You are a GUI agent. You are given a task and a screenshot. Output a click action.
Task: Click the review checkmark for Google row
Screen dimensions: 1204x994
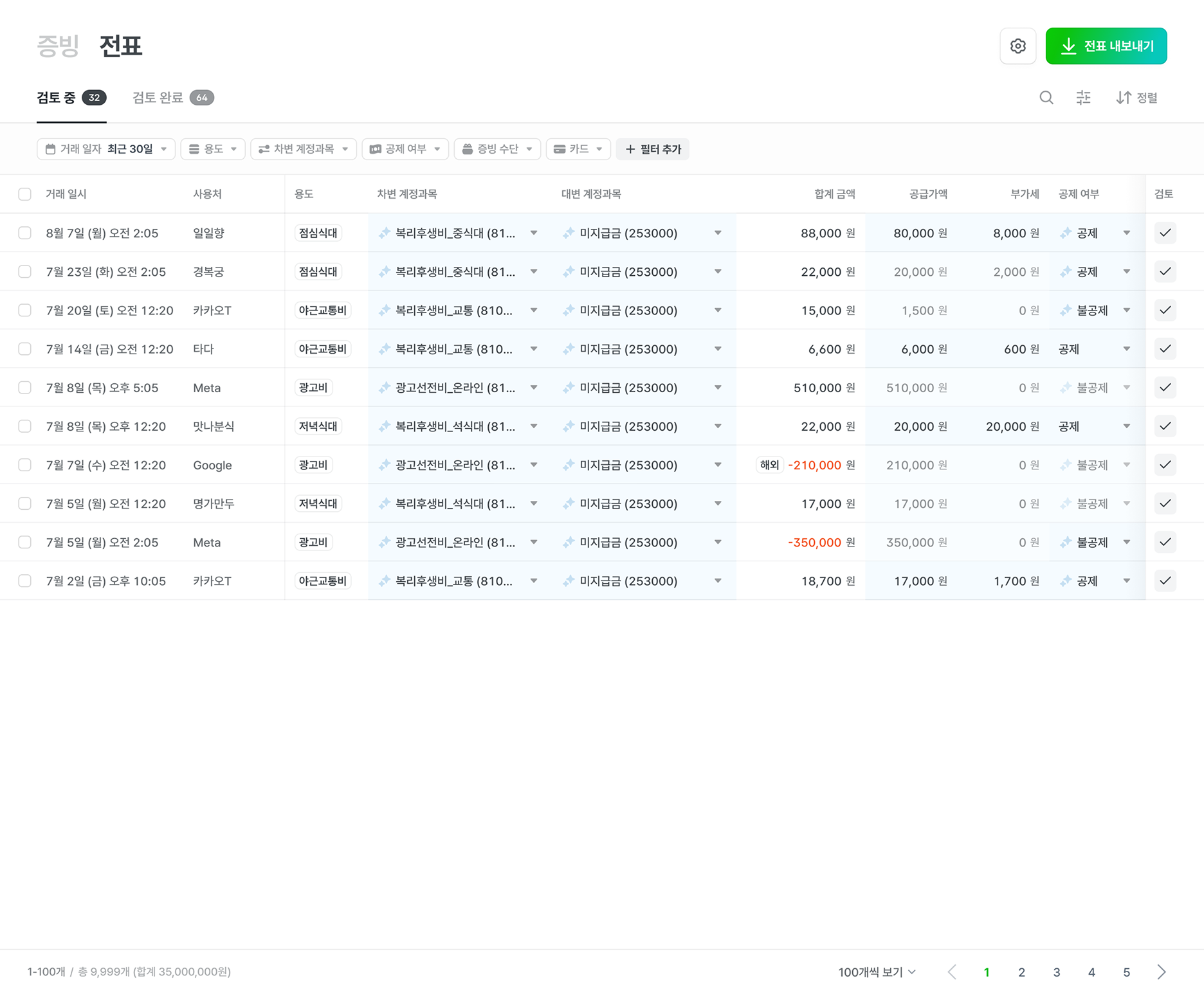[x=1165, y=465]
